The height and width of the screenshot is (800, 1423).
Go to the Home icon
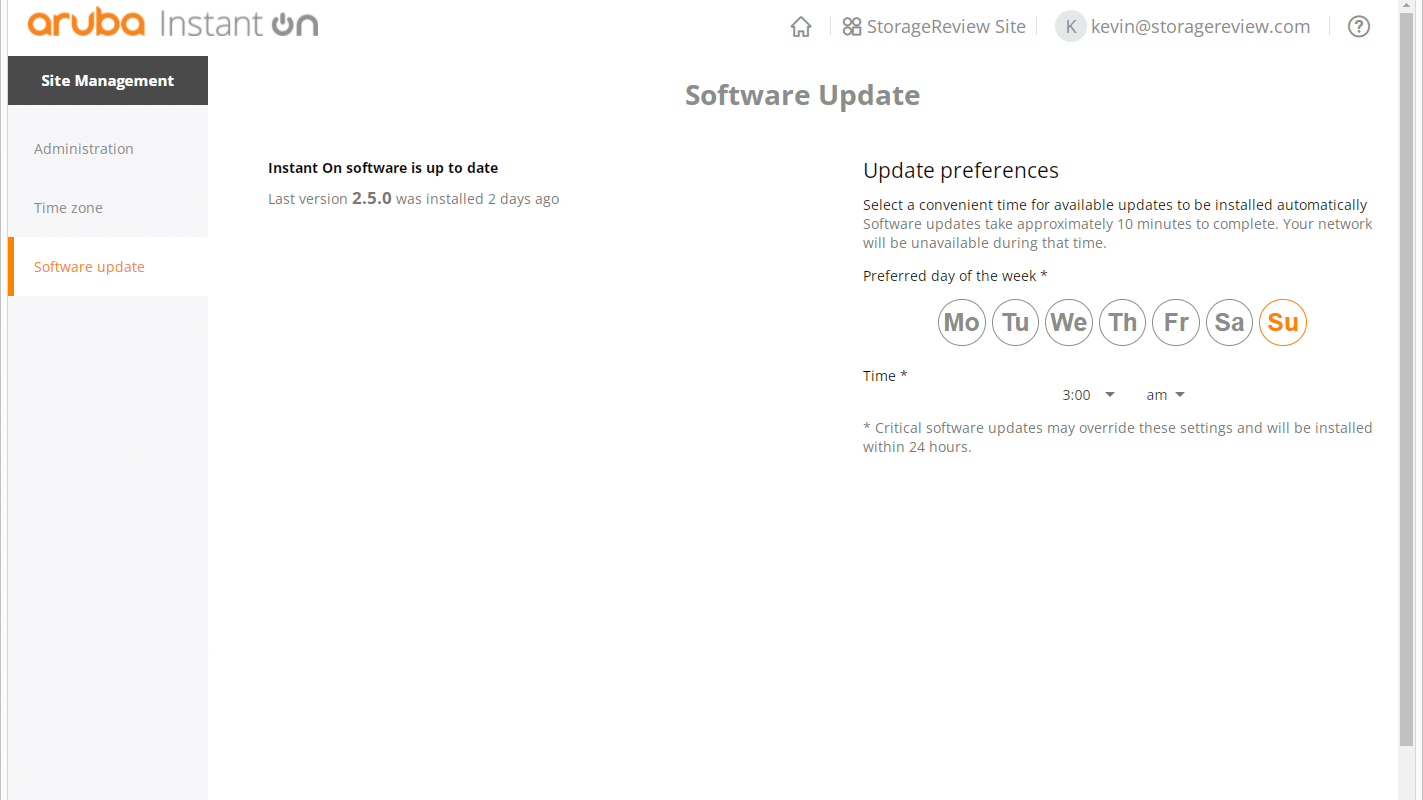tap(801, 27)
